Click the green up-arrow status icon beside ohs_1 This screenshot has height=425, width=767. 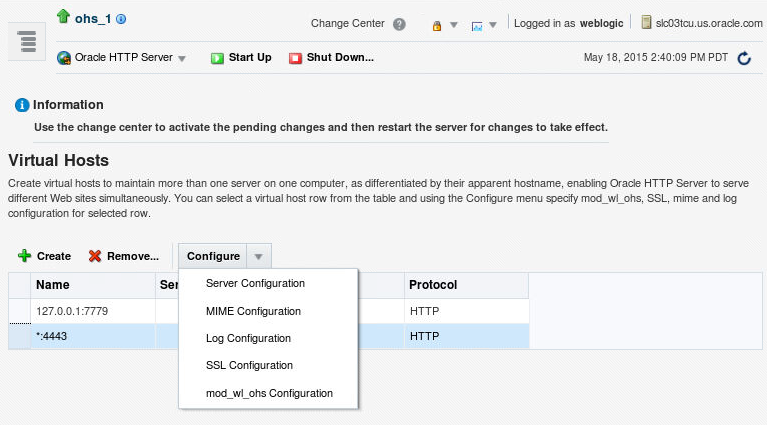pos(63,16)
